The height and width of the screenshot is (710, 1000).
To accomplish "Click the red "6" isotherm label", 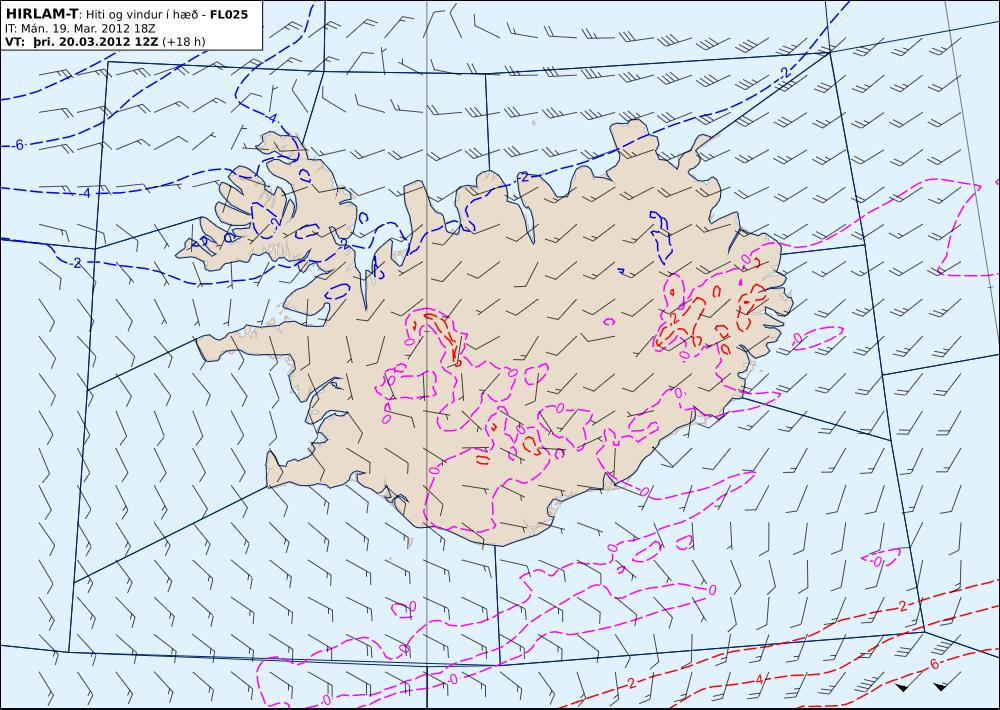I will pyautogui.click(x=934, y=664).
